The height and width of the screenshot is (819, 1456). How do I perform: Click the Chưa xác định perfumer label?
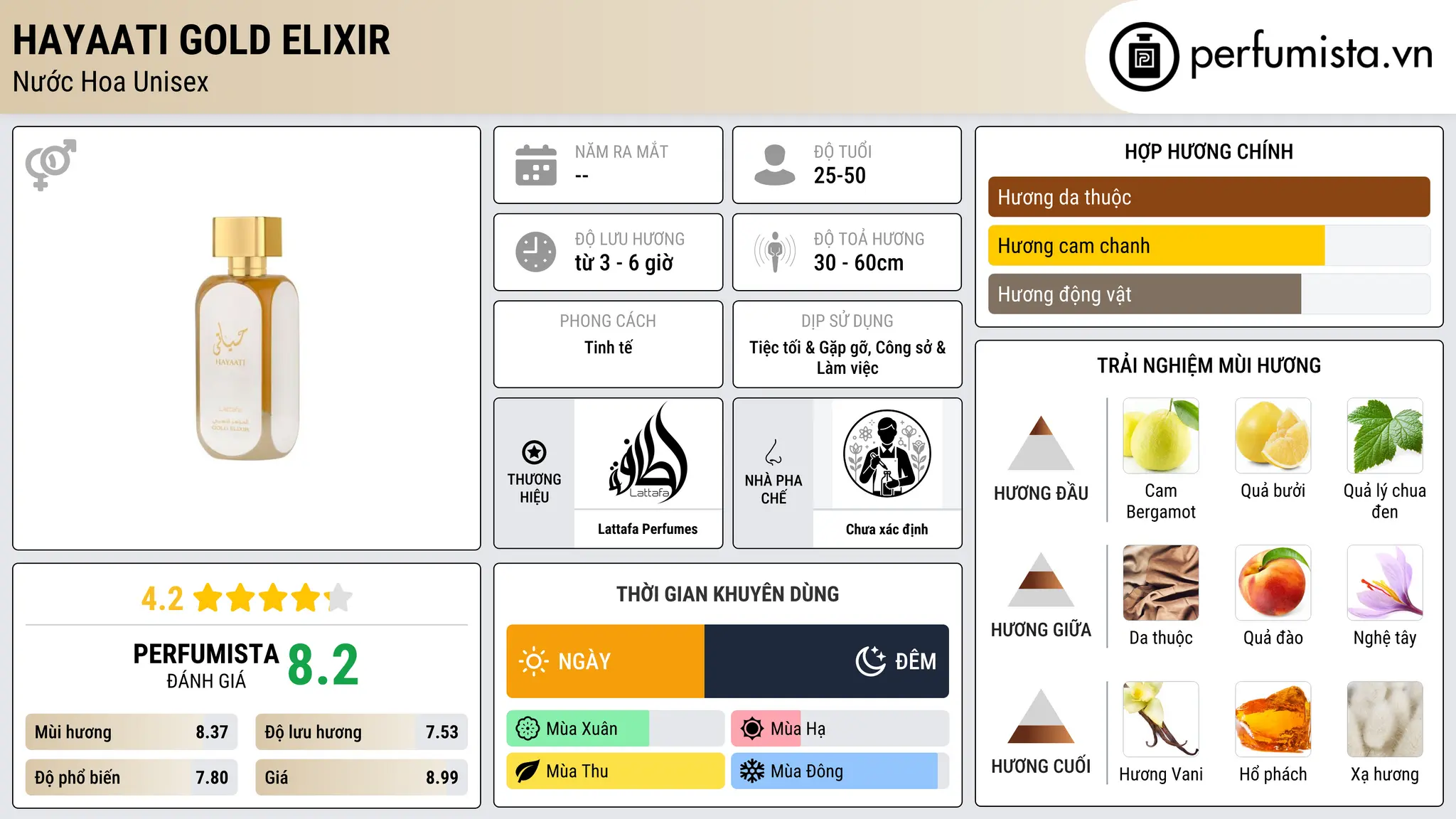(x=887, y=529)
